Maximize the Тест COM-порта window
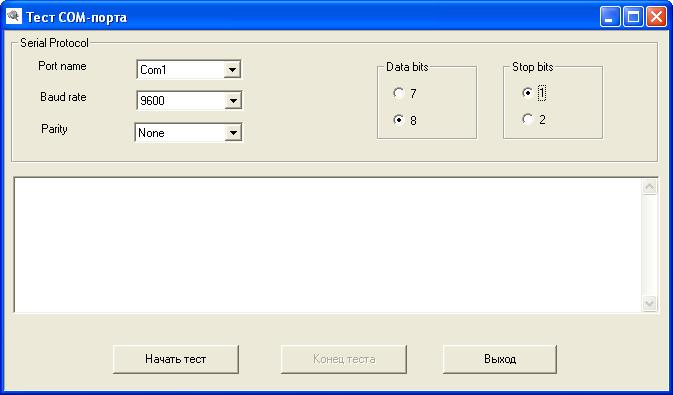Screen dimensions: 673x395 pos(633,17)
